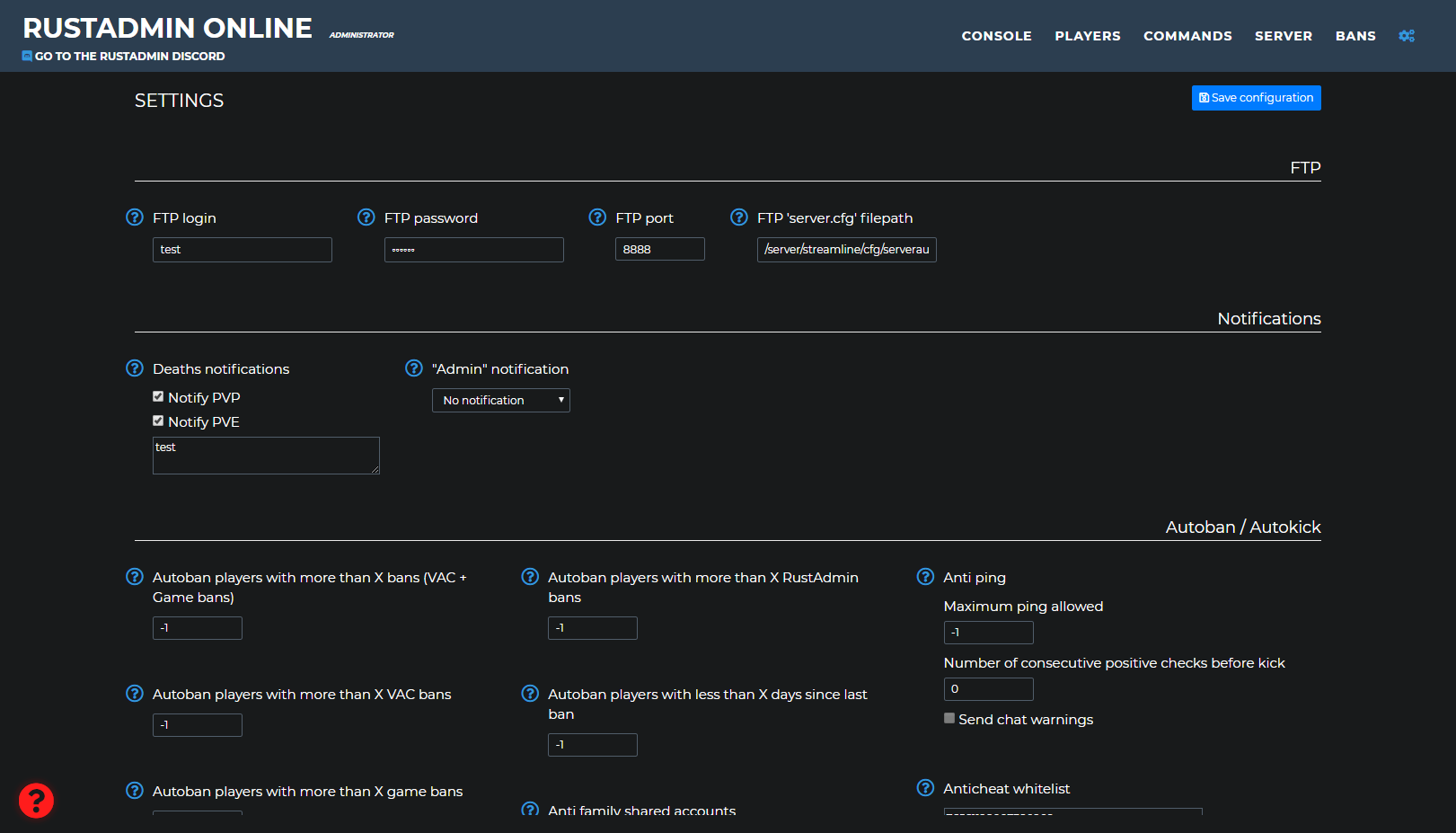The width and height of the screenshot is (1456, 833).
Task: Toggle the Notify PVP checkbox
Action: pyautogui.click(x=158, y=396)
